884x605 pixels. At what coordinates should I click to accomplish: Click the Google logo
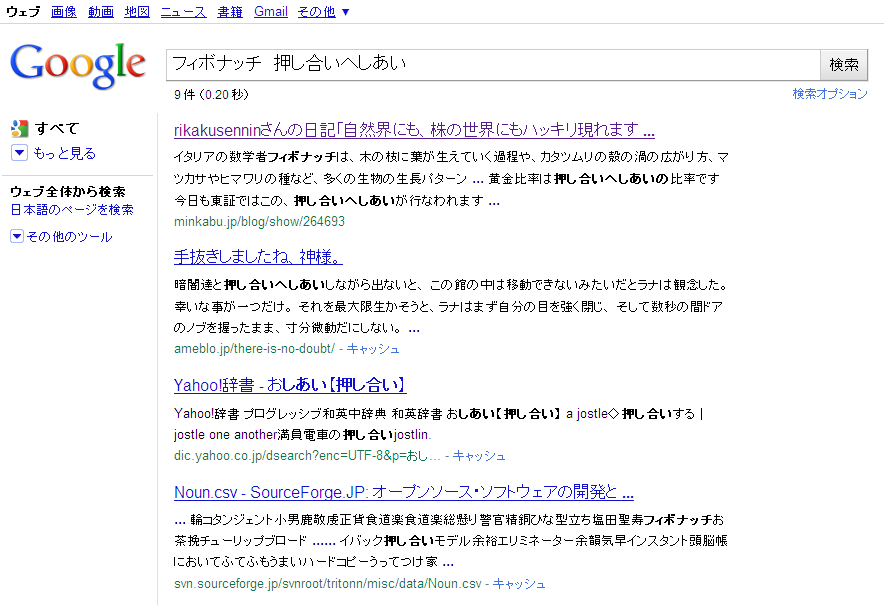77,66
